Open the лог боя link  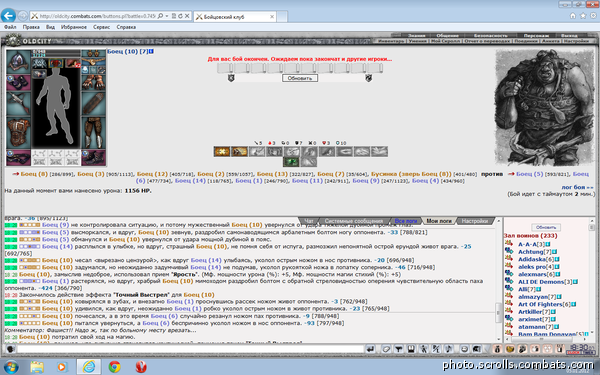577,187
